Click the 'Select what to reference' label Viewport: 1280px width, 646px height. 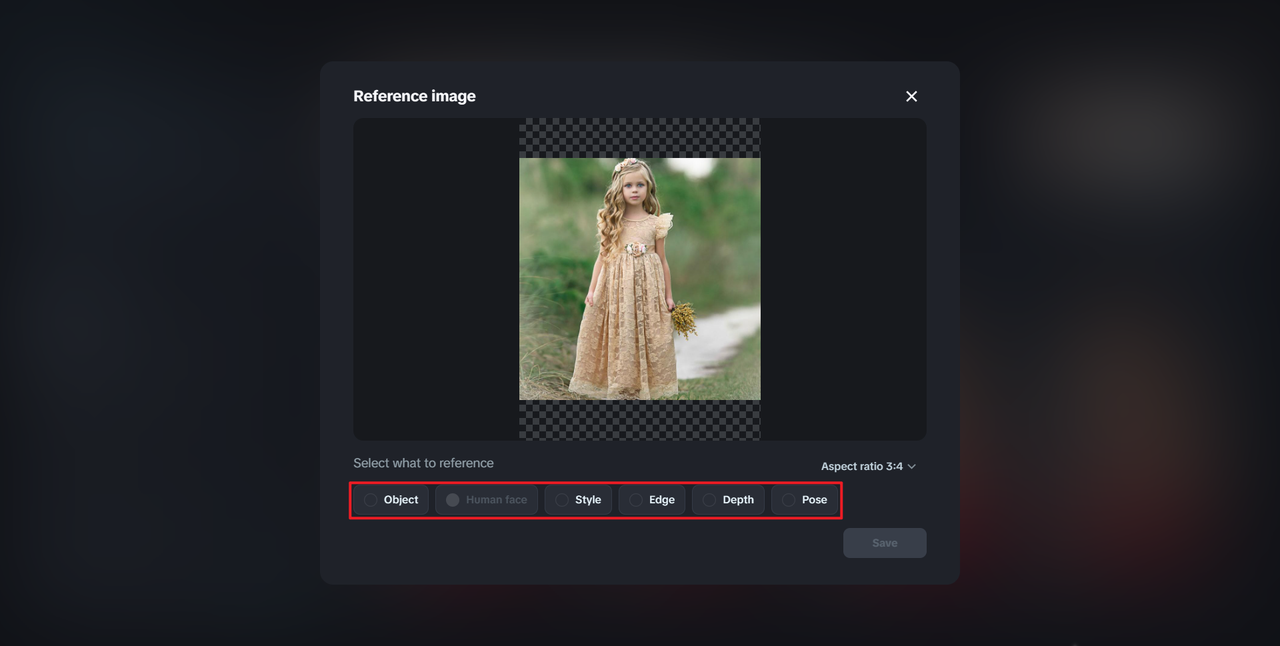pos(423,463)
